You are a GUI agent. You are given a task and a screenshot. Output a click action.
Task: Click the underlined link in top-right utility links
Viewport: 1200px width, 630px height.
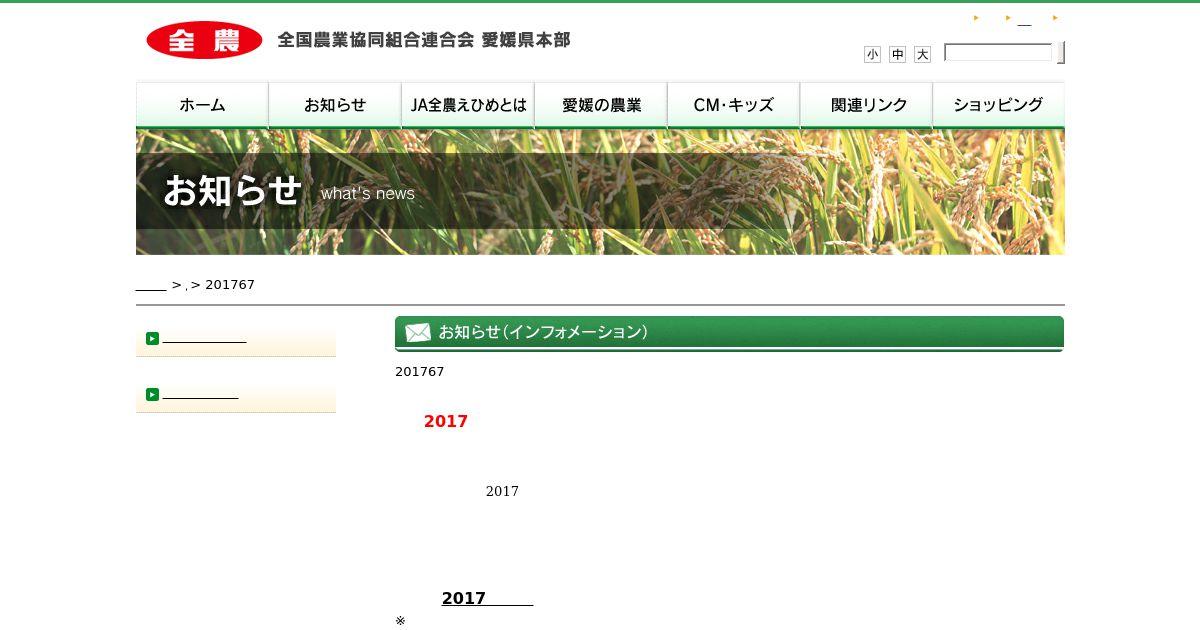(x=1024, y=19)
